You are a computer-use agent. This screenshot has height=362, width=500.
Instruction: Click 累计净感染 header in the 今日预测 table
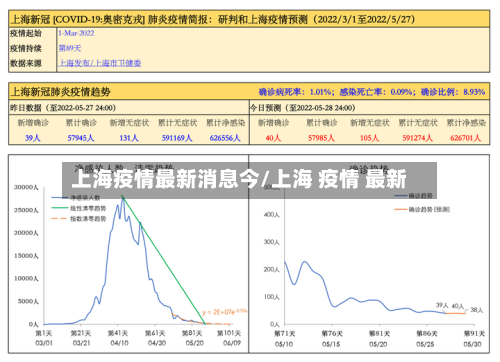[x=466, y=123]
